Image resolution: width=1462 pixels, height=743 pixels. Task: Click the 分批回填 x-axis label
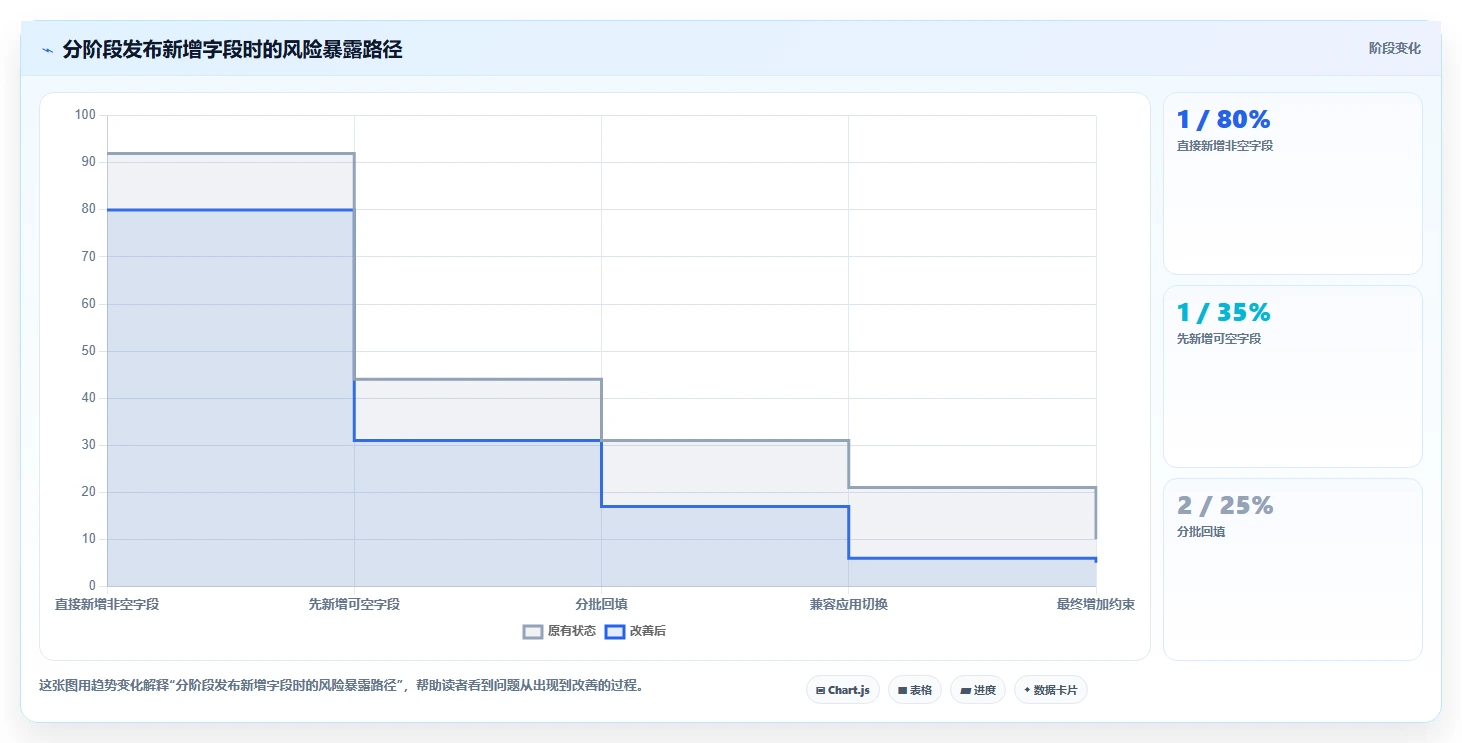coord(601,604)
